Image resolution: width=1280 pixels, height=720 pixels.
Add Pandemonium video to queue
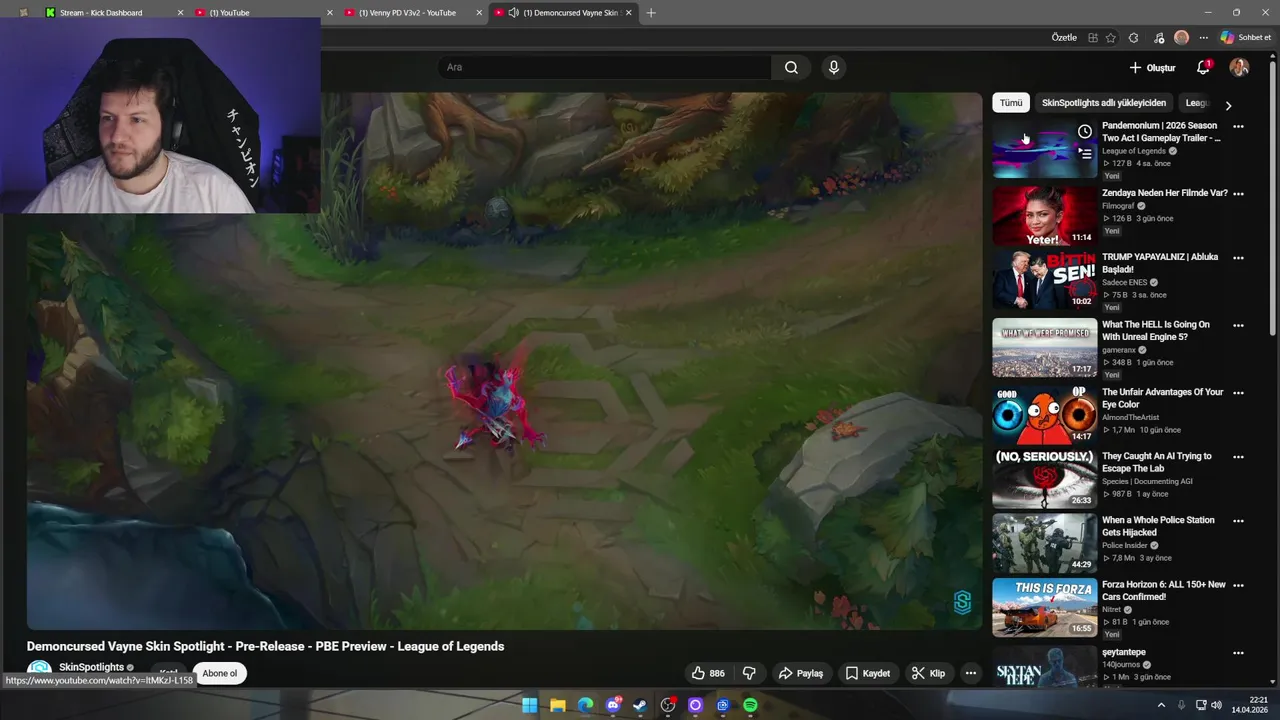(1085, 154)
